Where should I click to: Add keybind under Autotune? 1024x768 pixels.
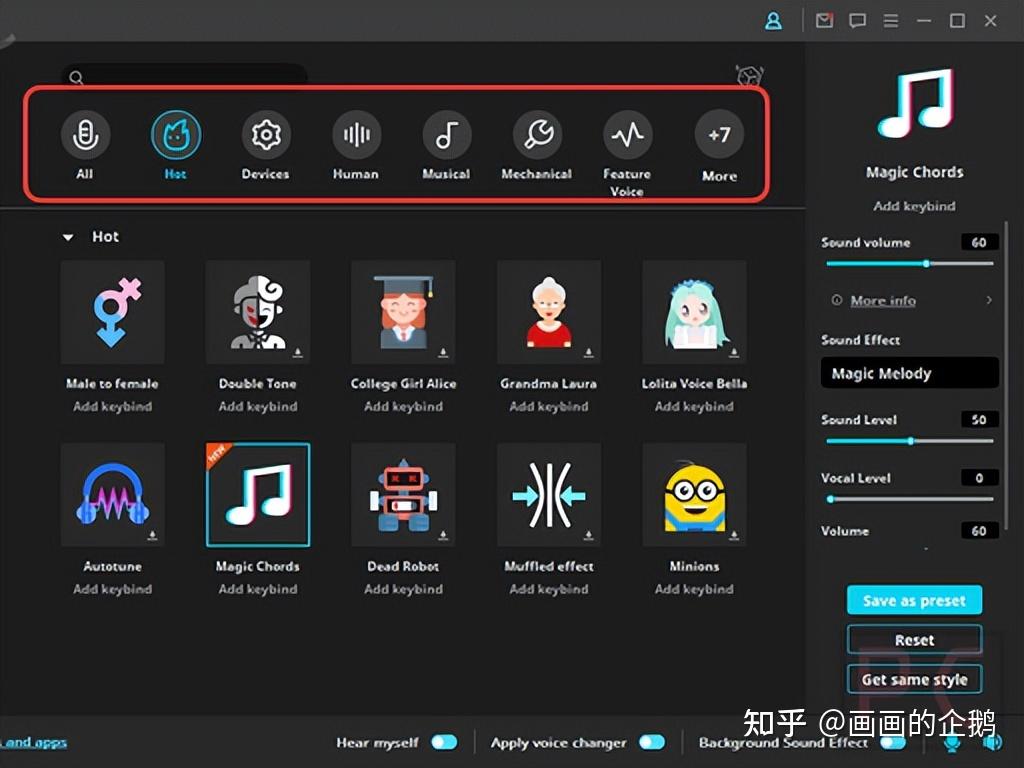(x=112, y=589)
